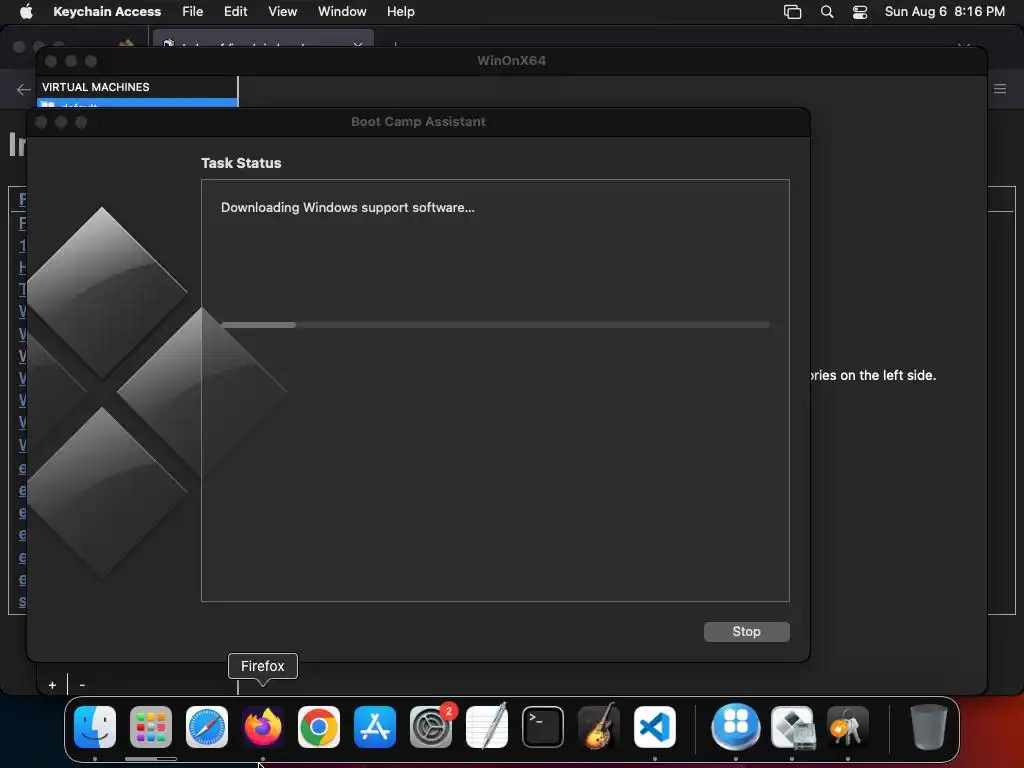Click the WinOnX64 window title bar
The width and height of the screenshot is (1024, 768).
511,61
